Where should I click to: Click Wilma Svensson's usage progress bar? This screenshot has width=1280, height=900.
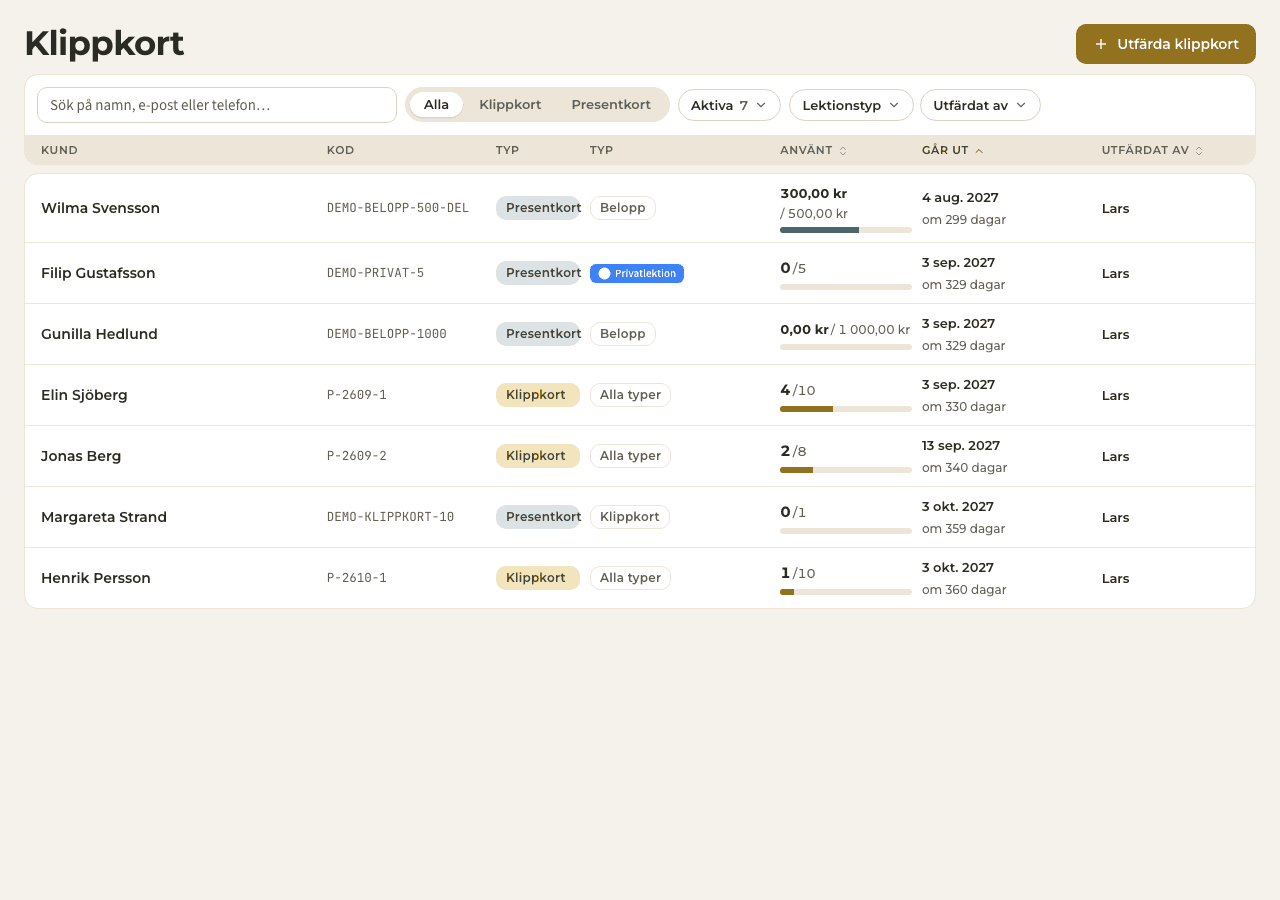pyautogui.click(x=846, y=230)
